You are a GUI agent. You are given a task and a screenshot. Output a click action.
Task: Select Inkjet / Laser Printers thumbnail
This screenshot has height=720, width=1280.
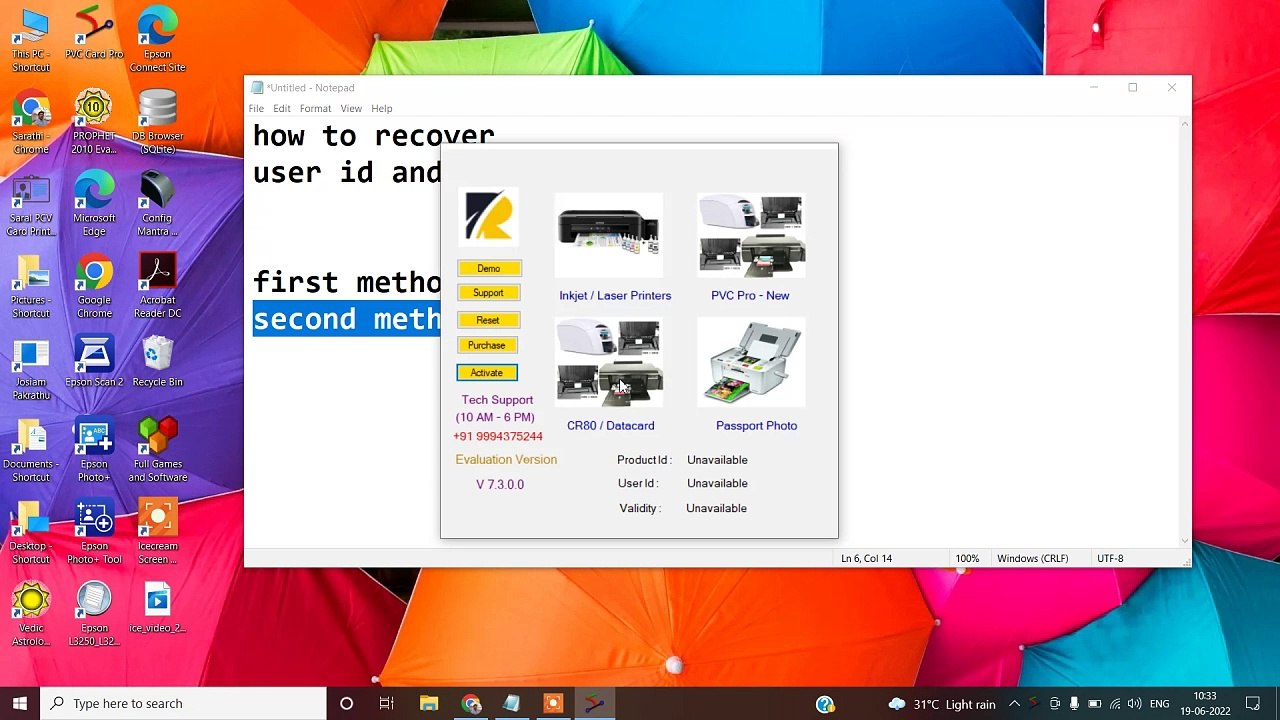609,234
